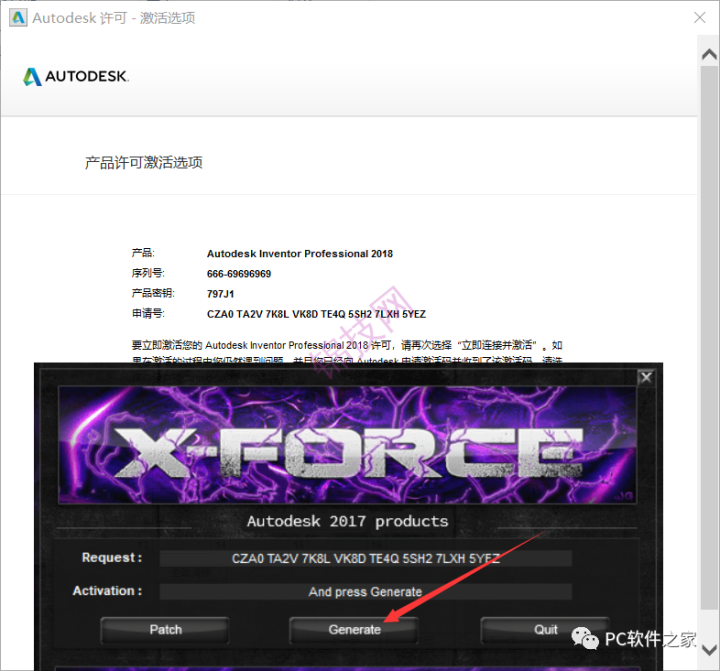
Task: Close the Autodesk license activation window
Action: (x=699, y=17)
